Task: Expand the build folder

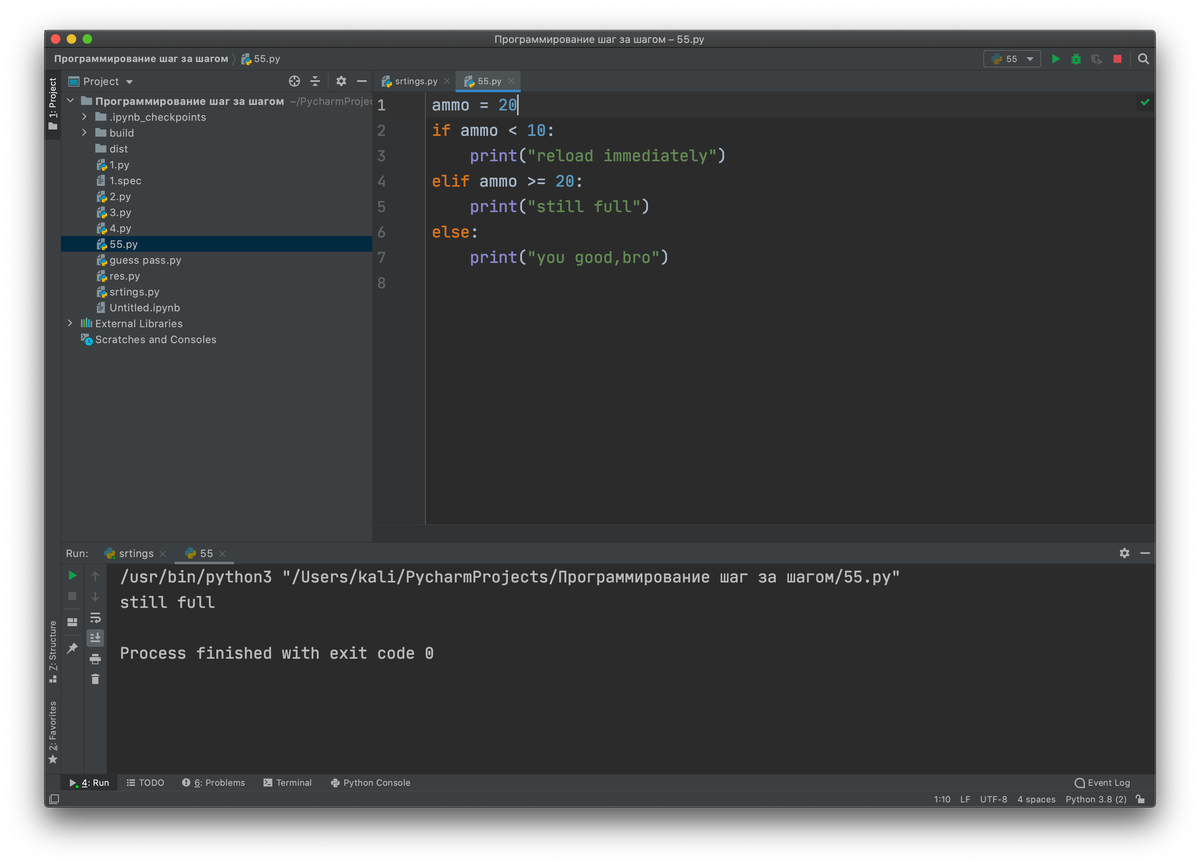Action: (x=85, y=133)
